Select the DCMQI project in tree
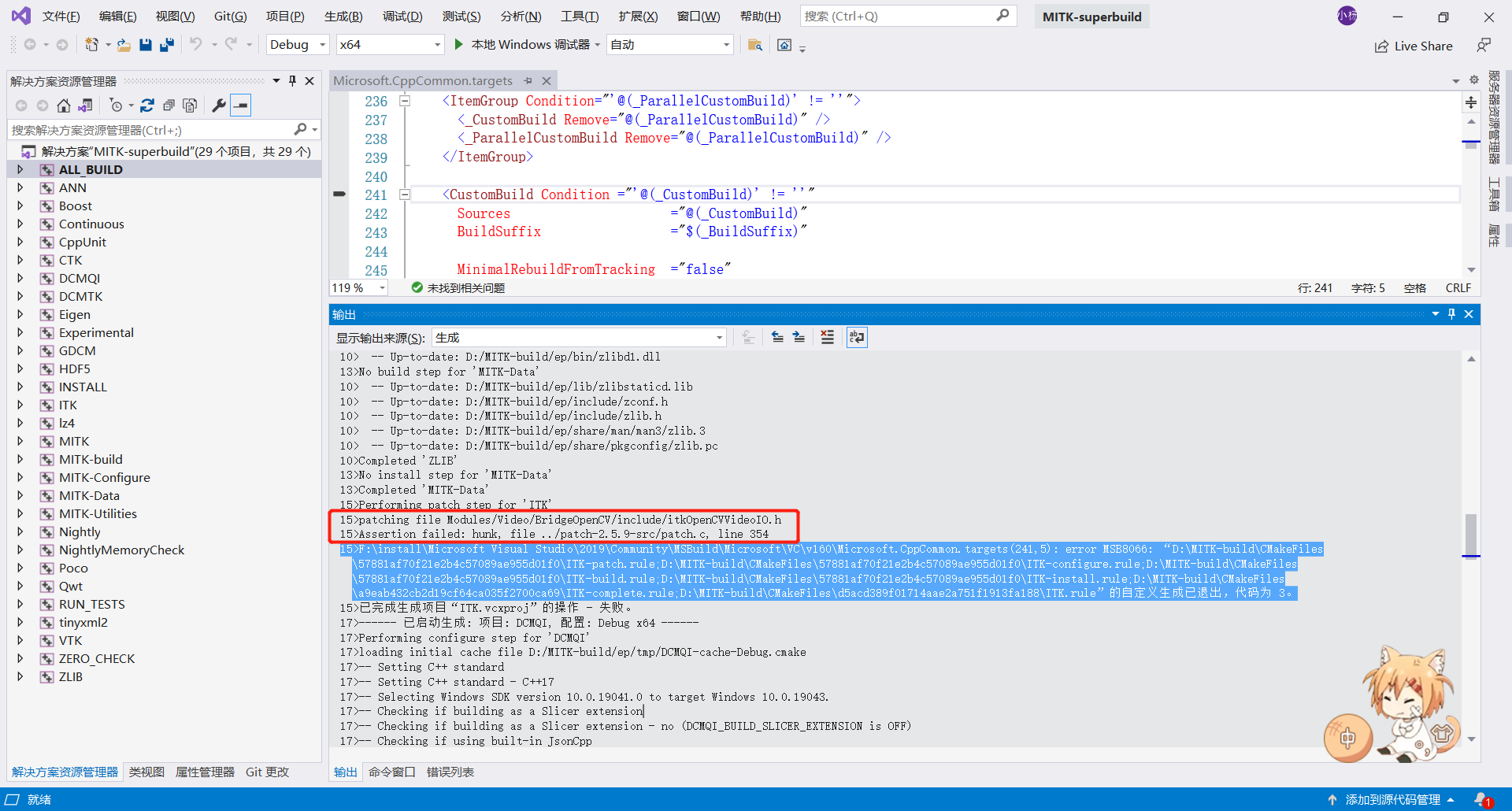Image resolution: width=1512 pixels, height=811 pixels. (x=80, y=278)
